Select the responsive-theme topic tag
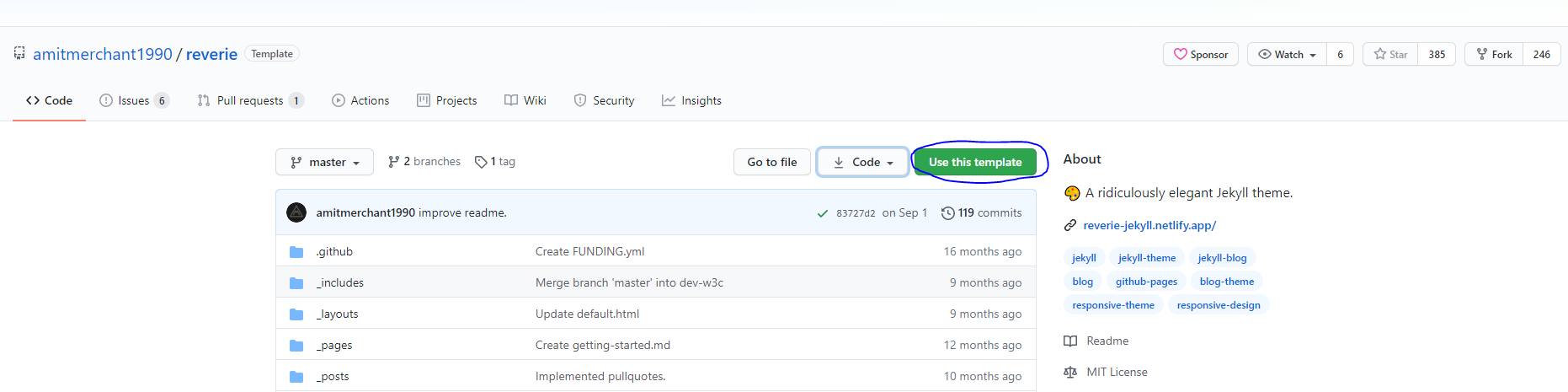Screen dimensions: 1568x392 (x=1113, y=305)
